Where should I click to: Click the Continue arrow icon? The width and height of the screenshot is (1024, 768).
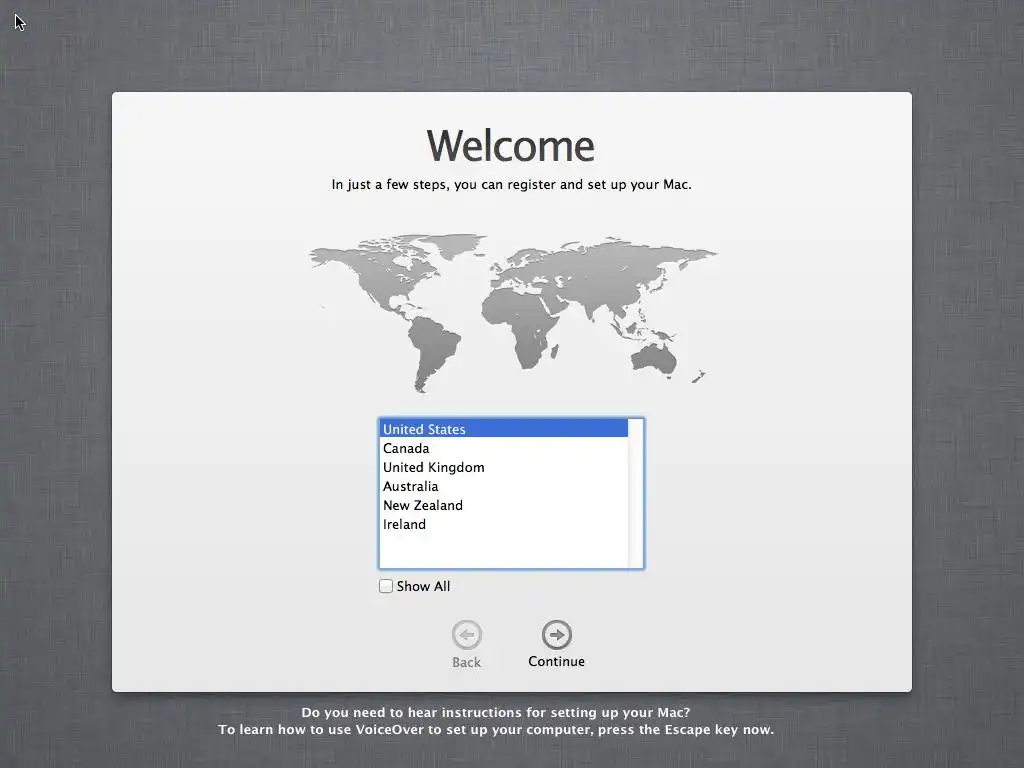coord(556,634)
